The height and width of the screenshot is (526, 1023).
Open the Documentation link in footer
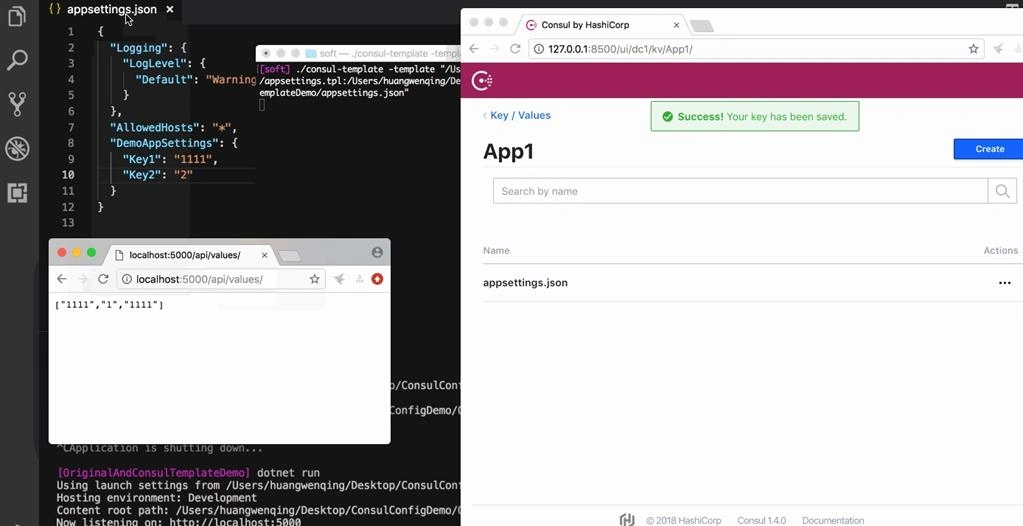point(832,520)
